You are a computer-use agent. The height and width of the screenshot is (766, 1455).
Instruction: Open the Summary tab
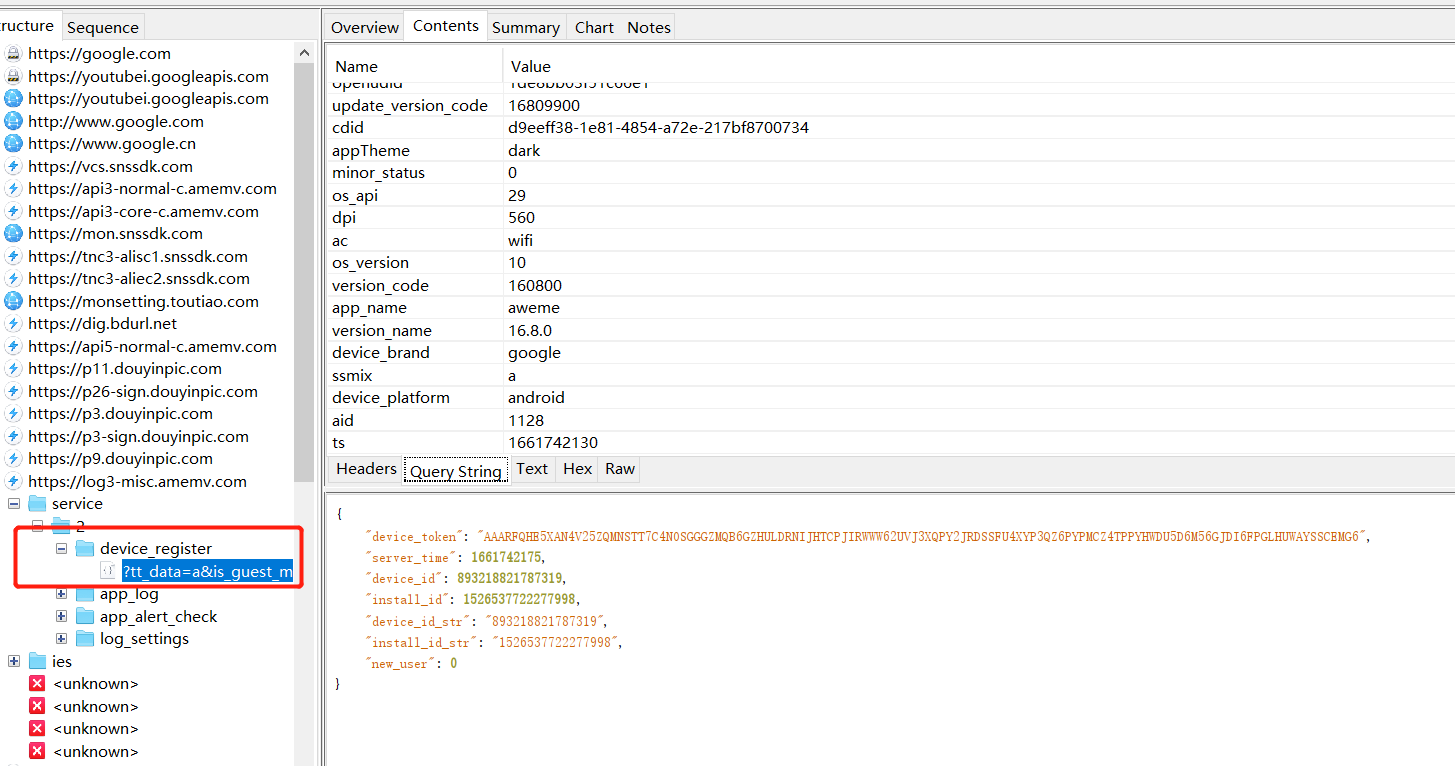click(525, 27)
